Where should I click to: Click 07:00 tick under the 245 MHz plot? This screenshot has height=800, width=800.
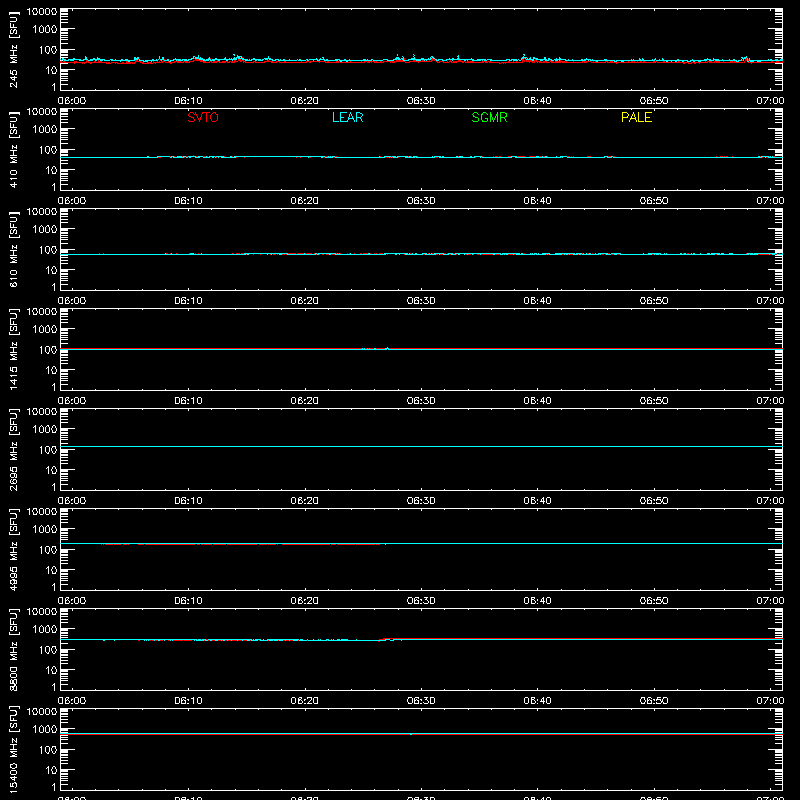[x=770, y=101]
